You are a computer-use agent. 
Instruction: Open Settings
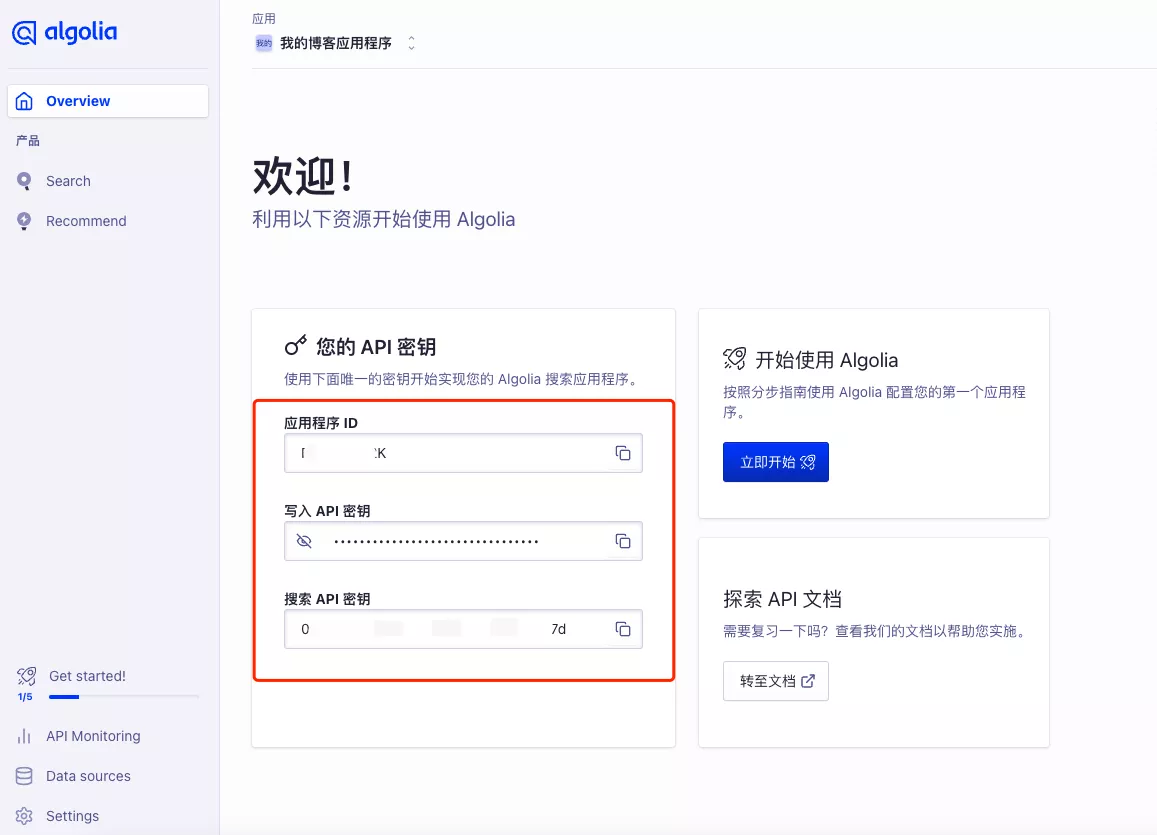point(72,816)
